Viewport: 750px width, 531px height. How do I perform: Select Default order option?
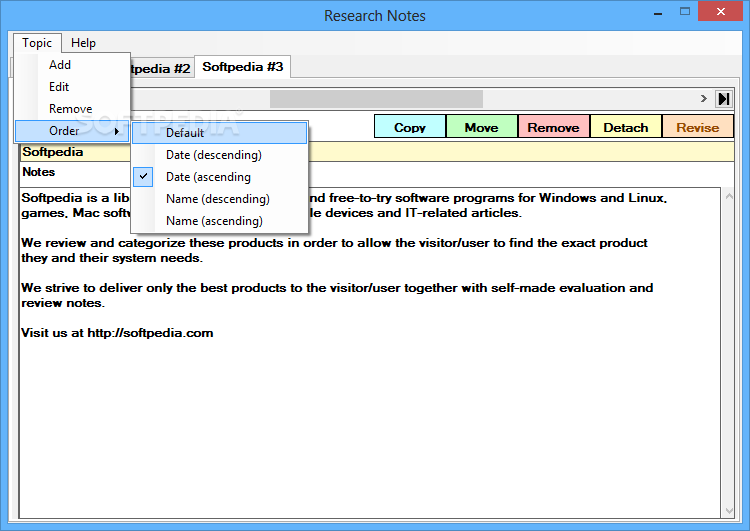220,133
